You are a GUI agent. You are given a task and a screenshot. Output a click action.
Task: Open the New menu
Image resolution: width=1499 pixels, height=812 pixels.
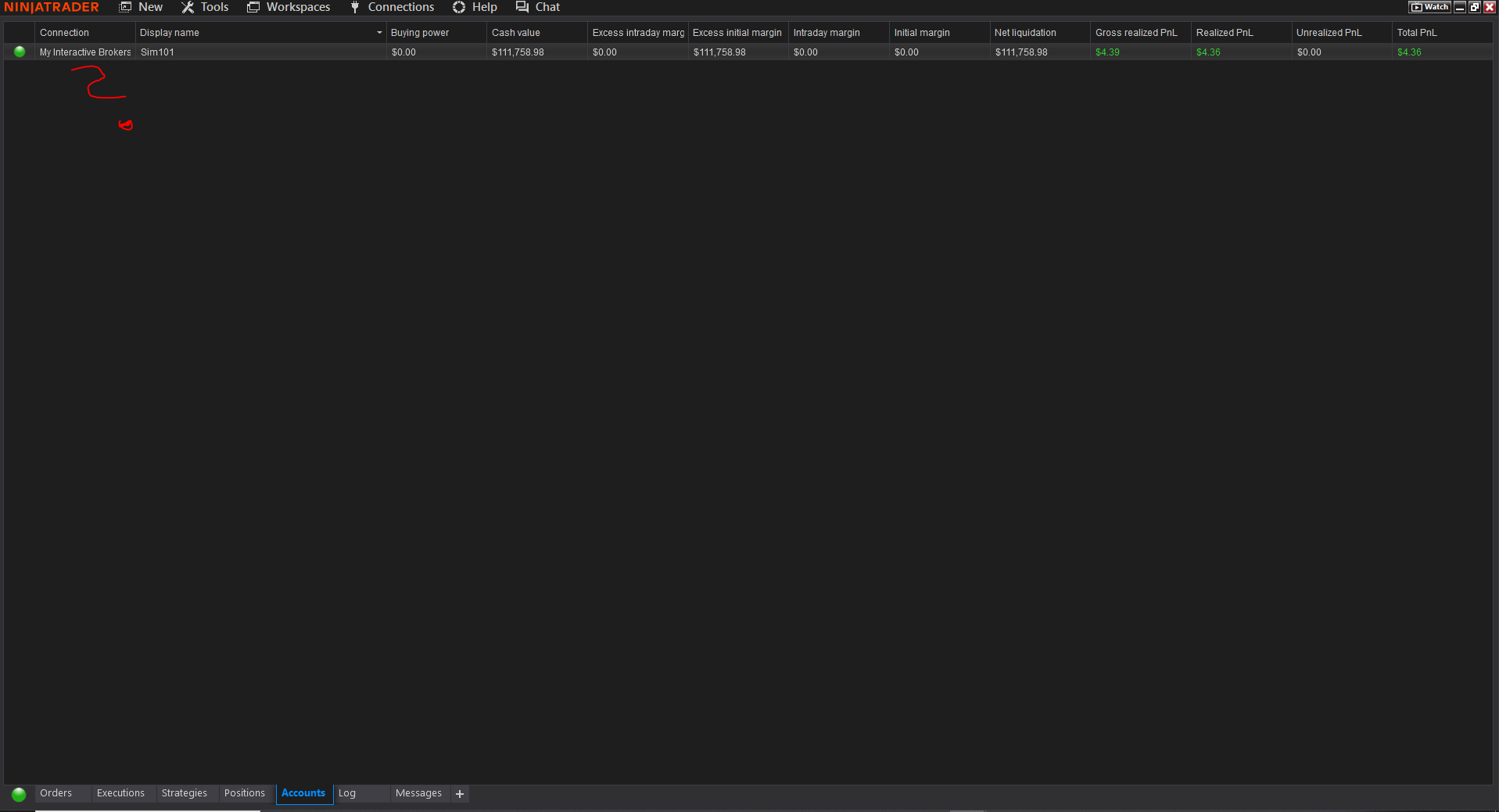[141, 7]
